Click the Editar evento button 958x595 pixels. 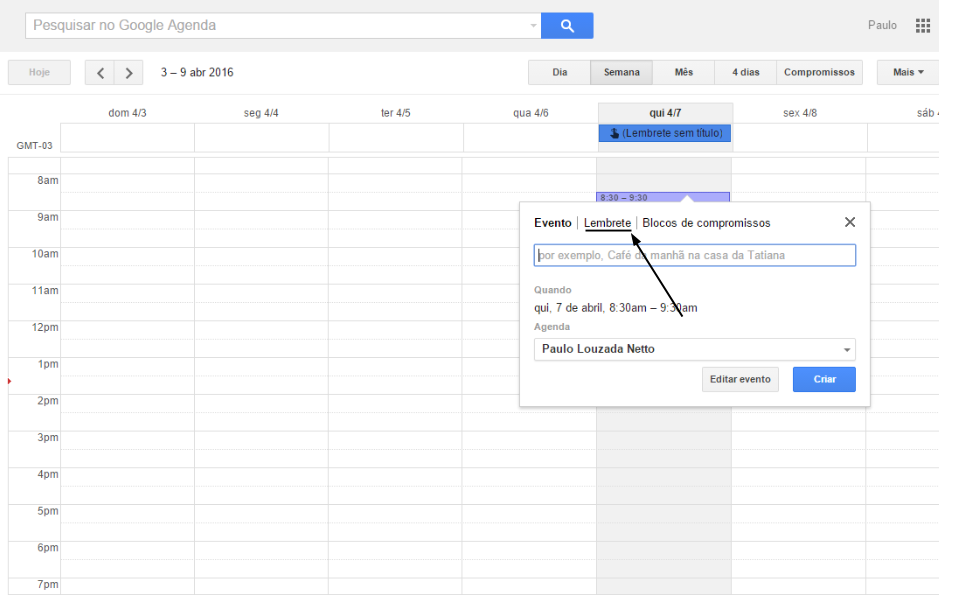tap(740, 379)
